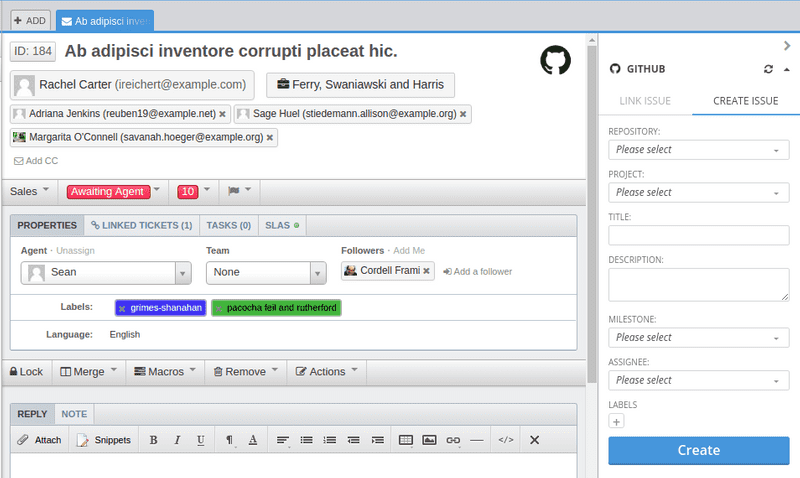
Task: Insert a horizontal rule
Action: click(477, 440)
